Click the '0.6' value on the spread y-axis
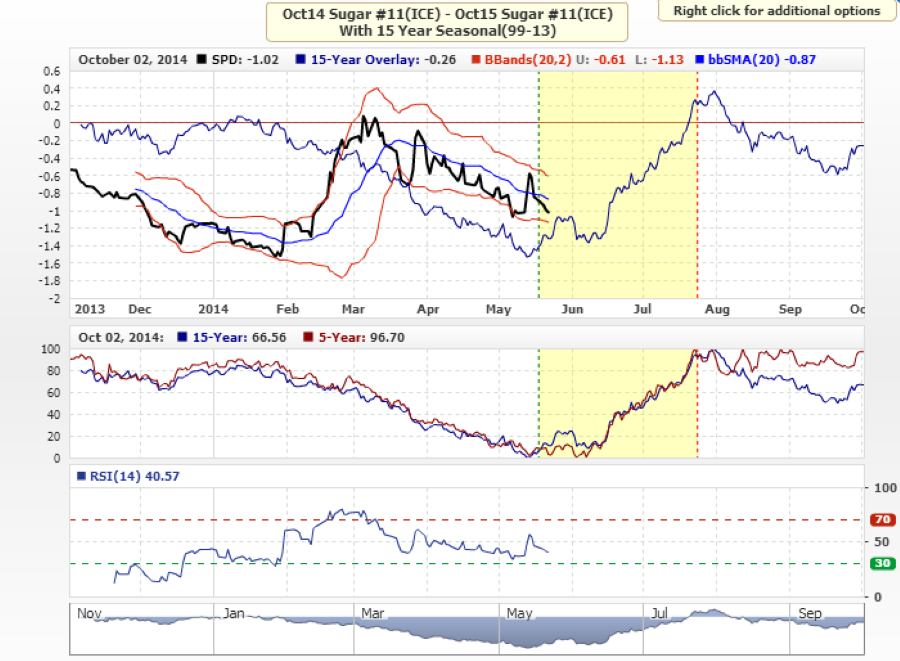900x661 pixels. tap(52, 71)
